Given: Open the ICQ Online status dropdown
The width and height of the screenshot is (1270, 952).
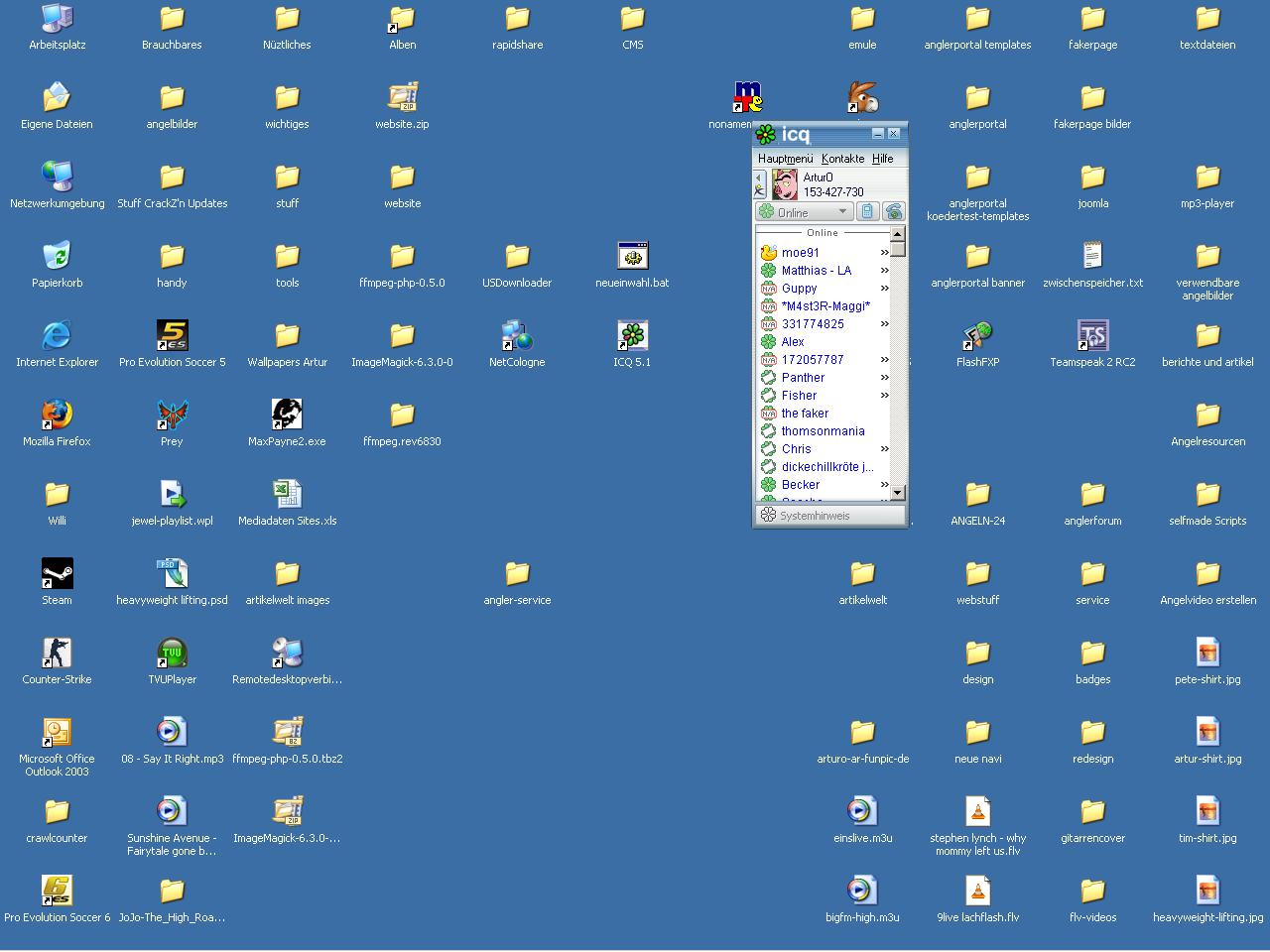Looking at the screenshot, I should pyautogui.click(x=805, y=212).
